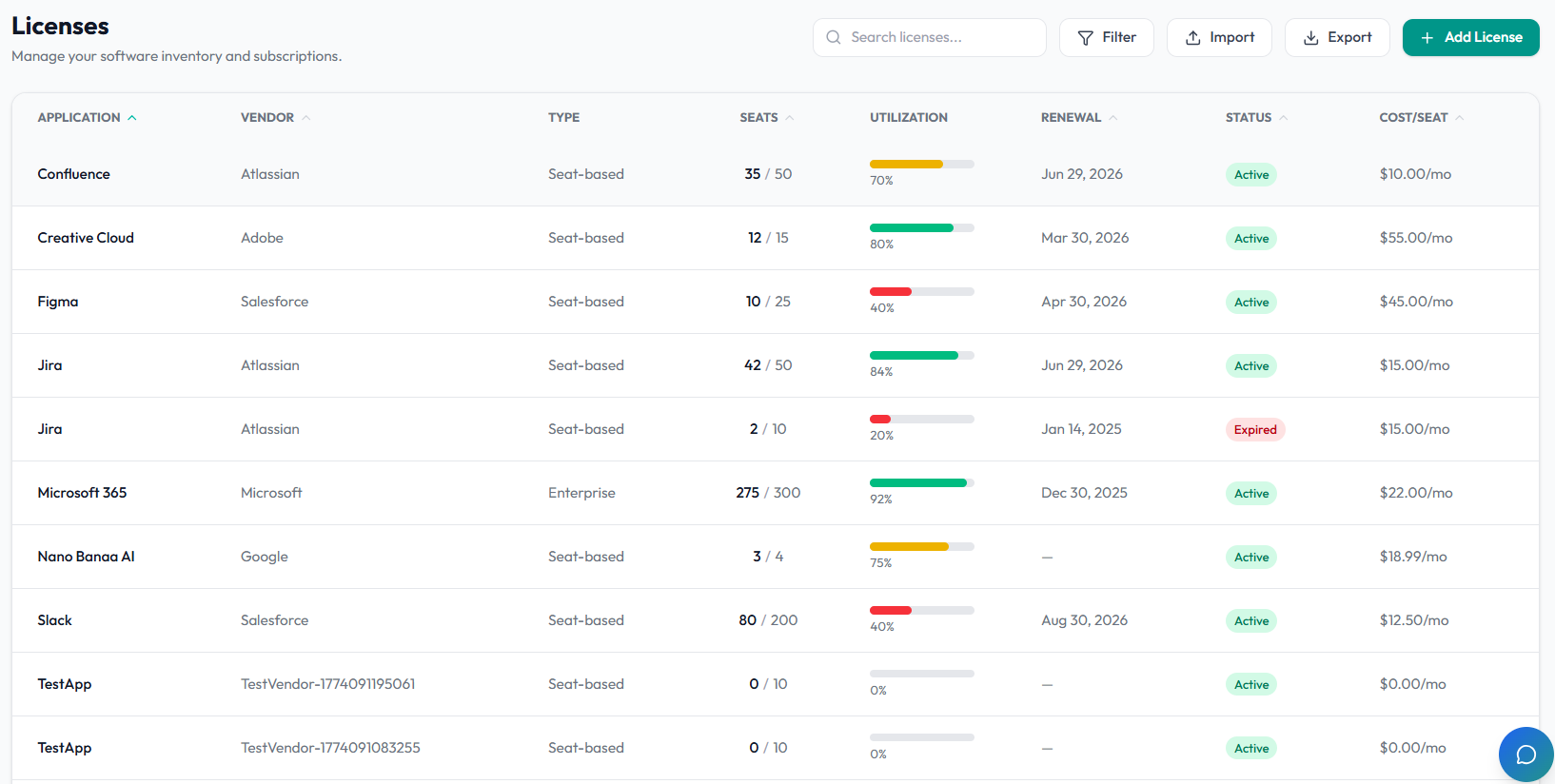Click Confluence's 70% utilization bar
The width and height of the screenshot is (1555, 784).
(x=921, y=165)
